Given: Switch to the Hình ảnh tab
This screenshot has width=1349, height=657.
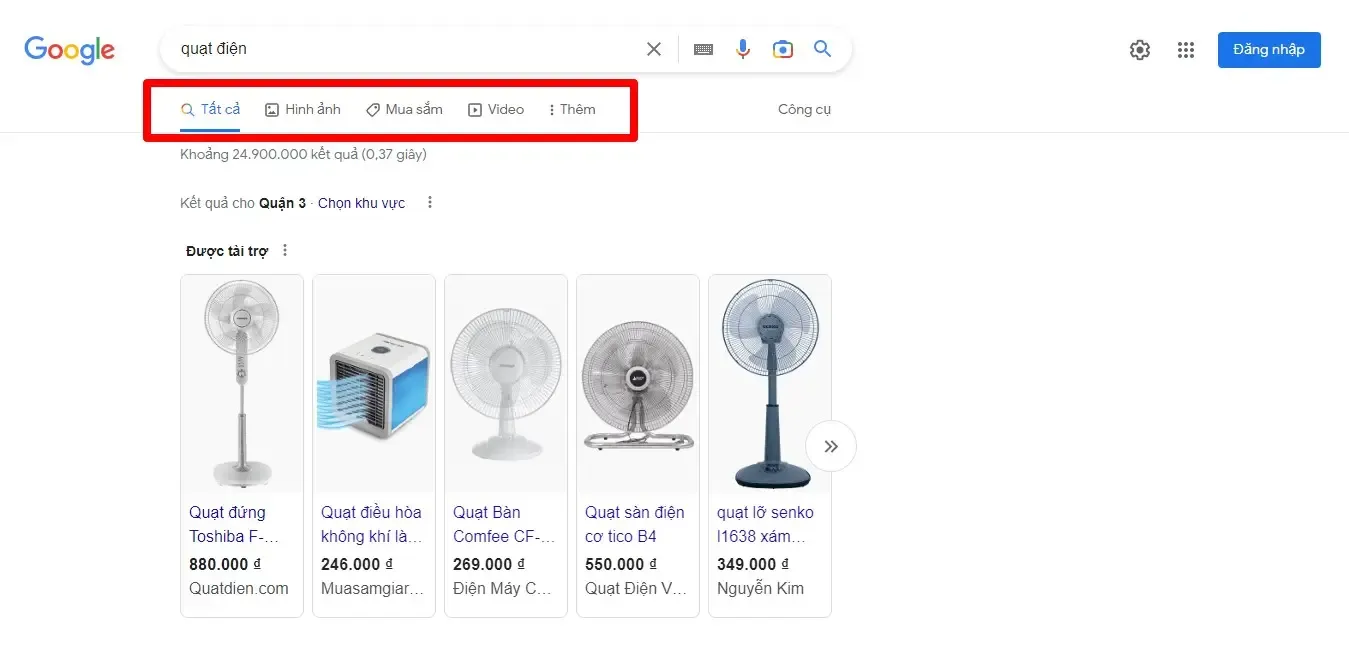Looking at the screenshot, I should tap(303, 109).
